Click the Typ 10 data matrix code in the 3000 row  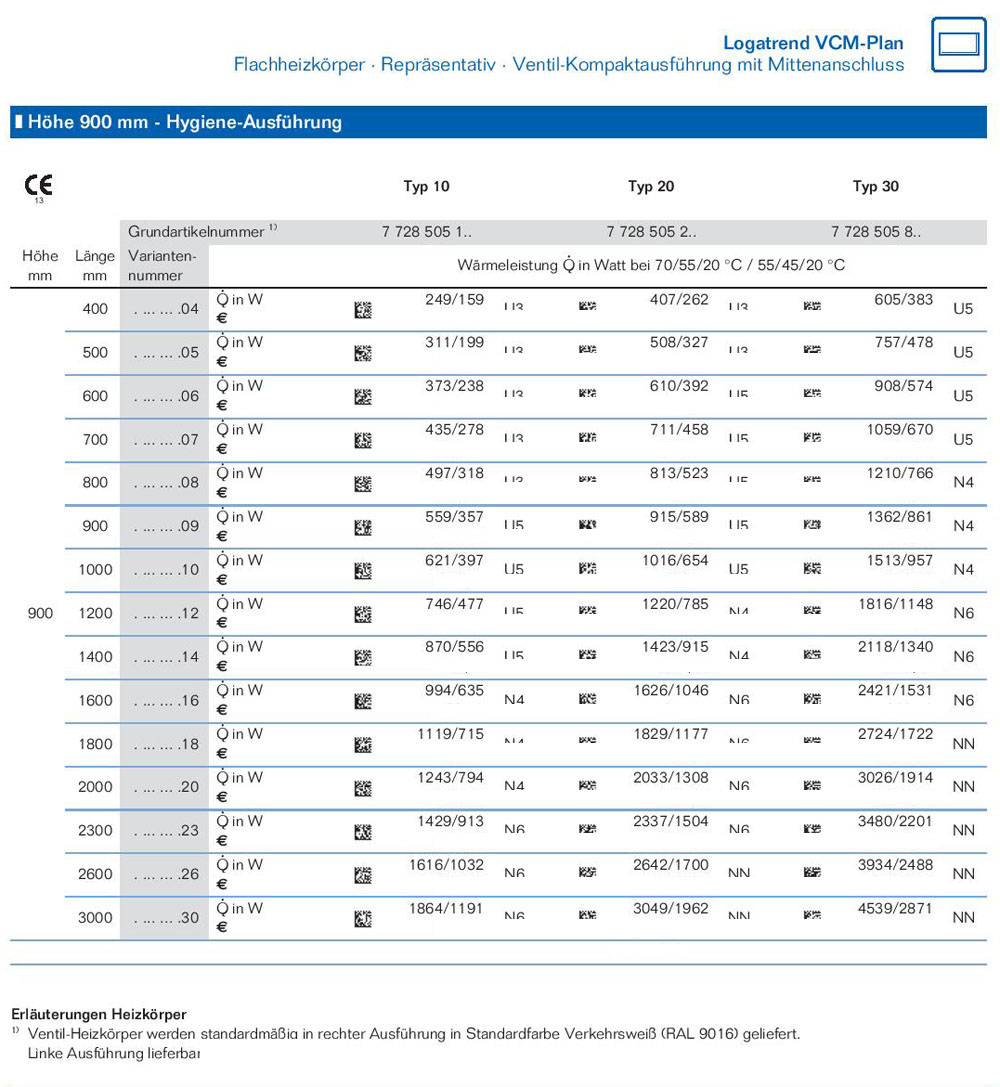coord(362,919)
